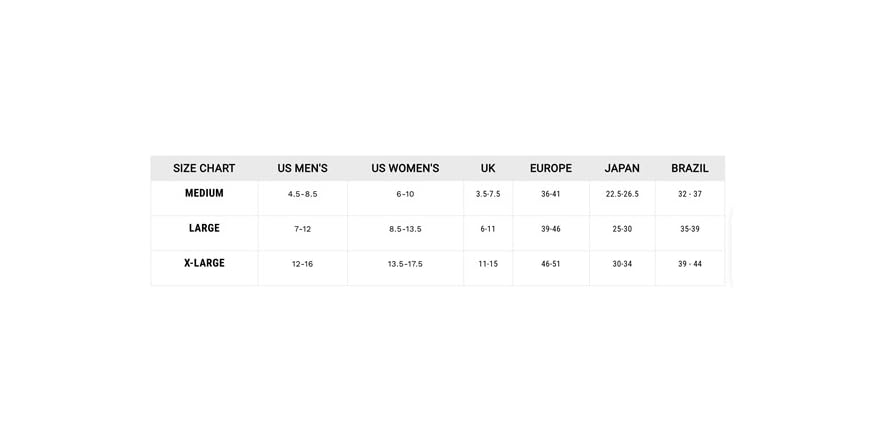
Task: Click the Medium US Men's 4.5–8.5 cell
Action: coord(302,194)
